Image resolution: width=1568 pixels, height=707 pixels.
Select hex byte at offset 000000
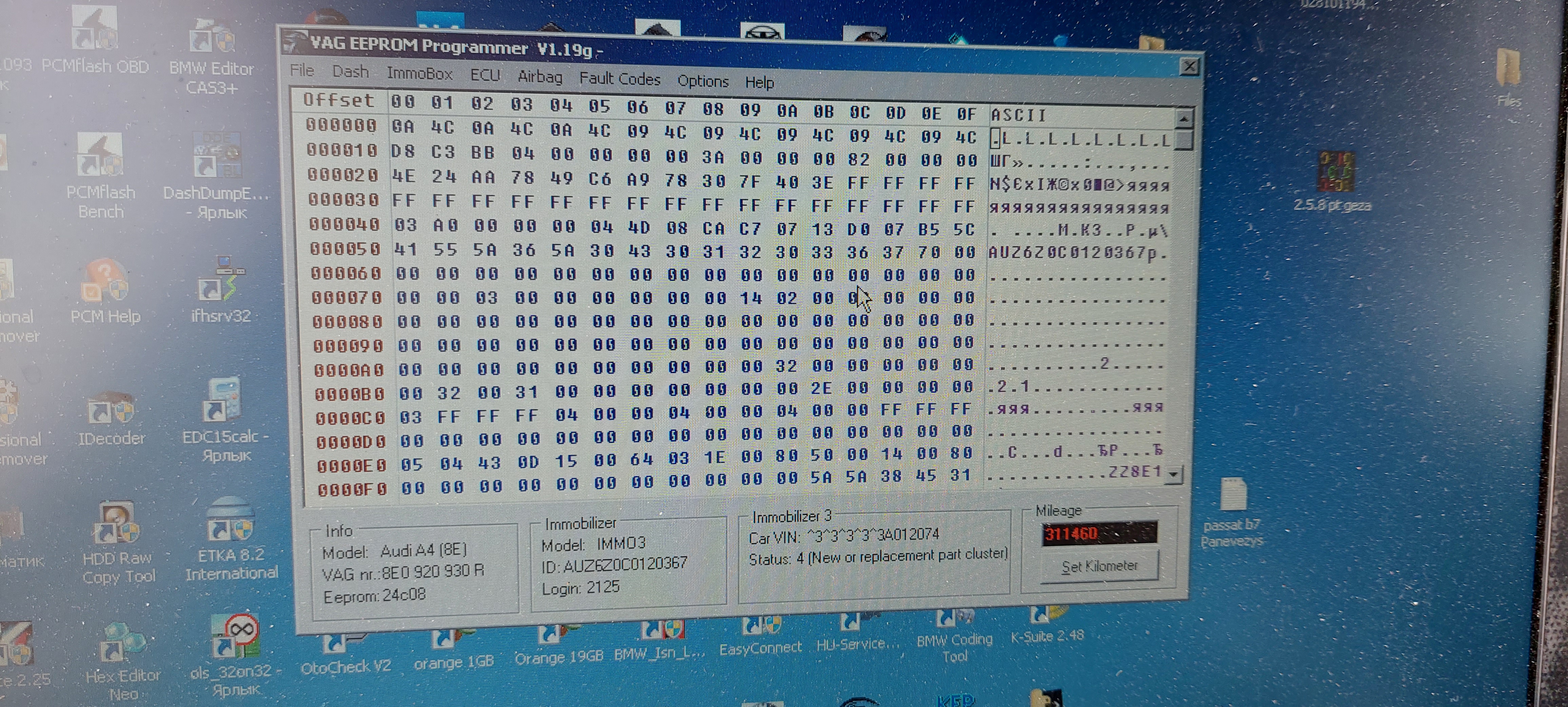403,127
